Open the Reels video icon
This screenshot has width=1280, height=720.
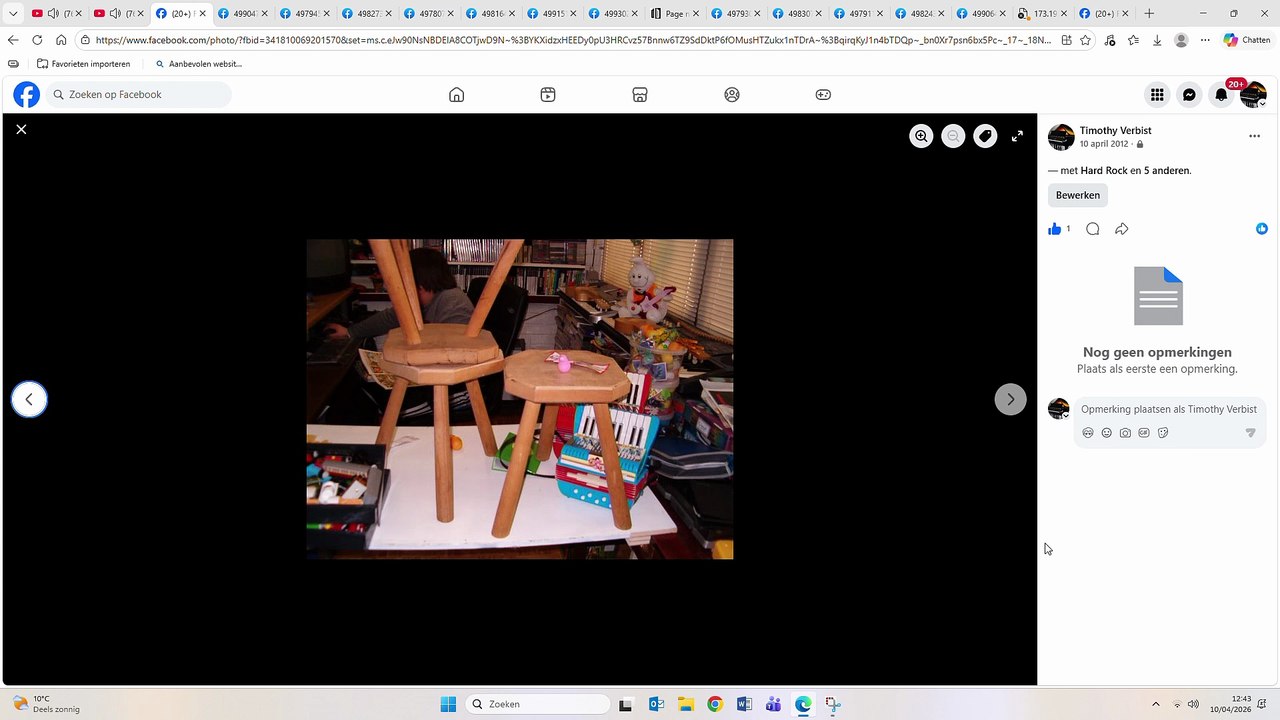pyautogui.click(x=548, y=94)
